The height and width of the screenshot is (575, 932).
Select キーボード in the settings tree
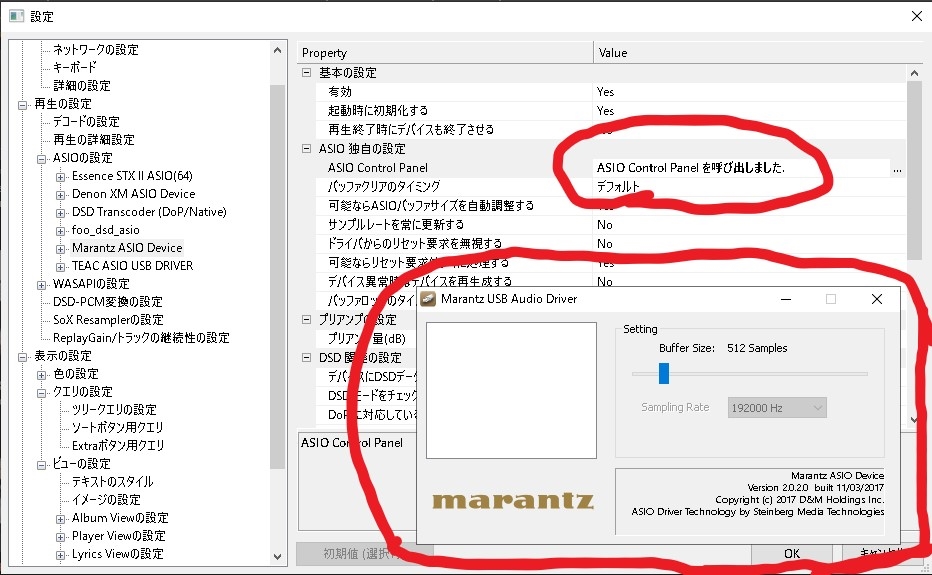click(x=74, y=67)
